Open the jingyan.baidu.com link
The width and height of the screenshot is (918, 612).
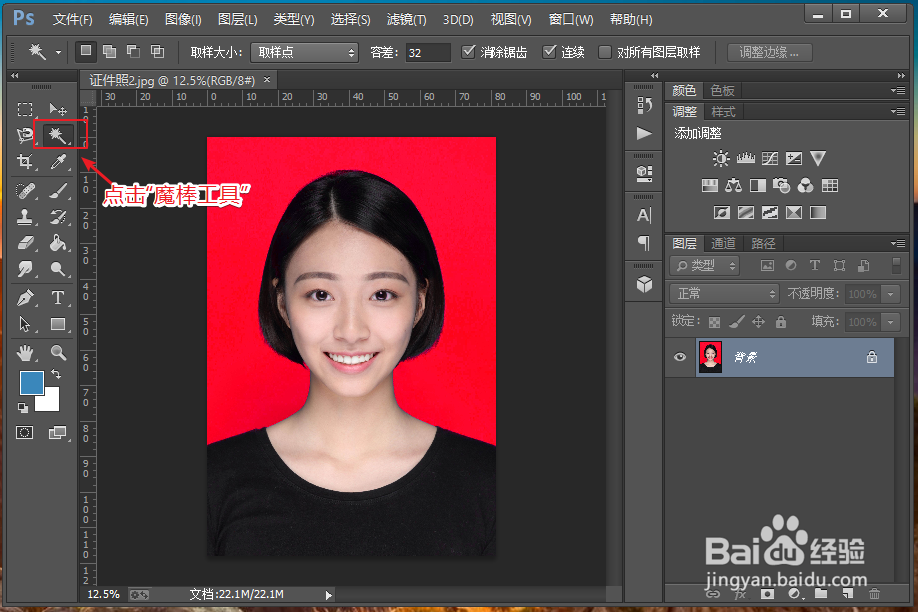[788, 578]
